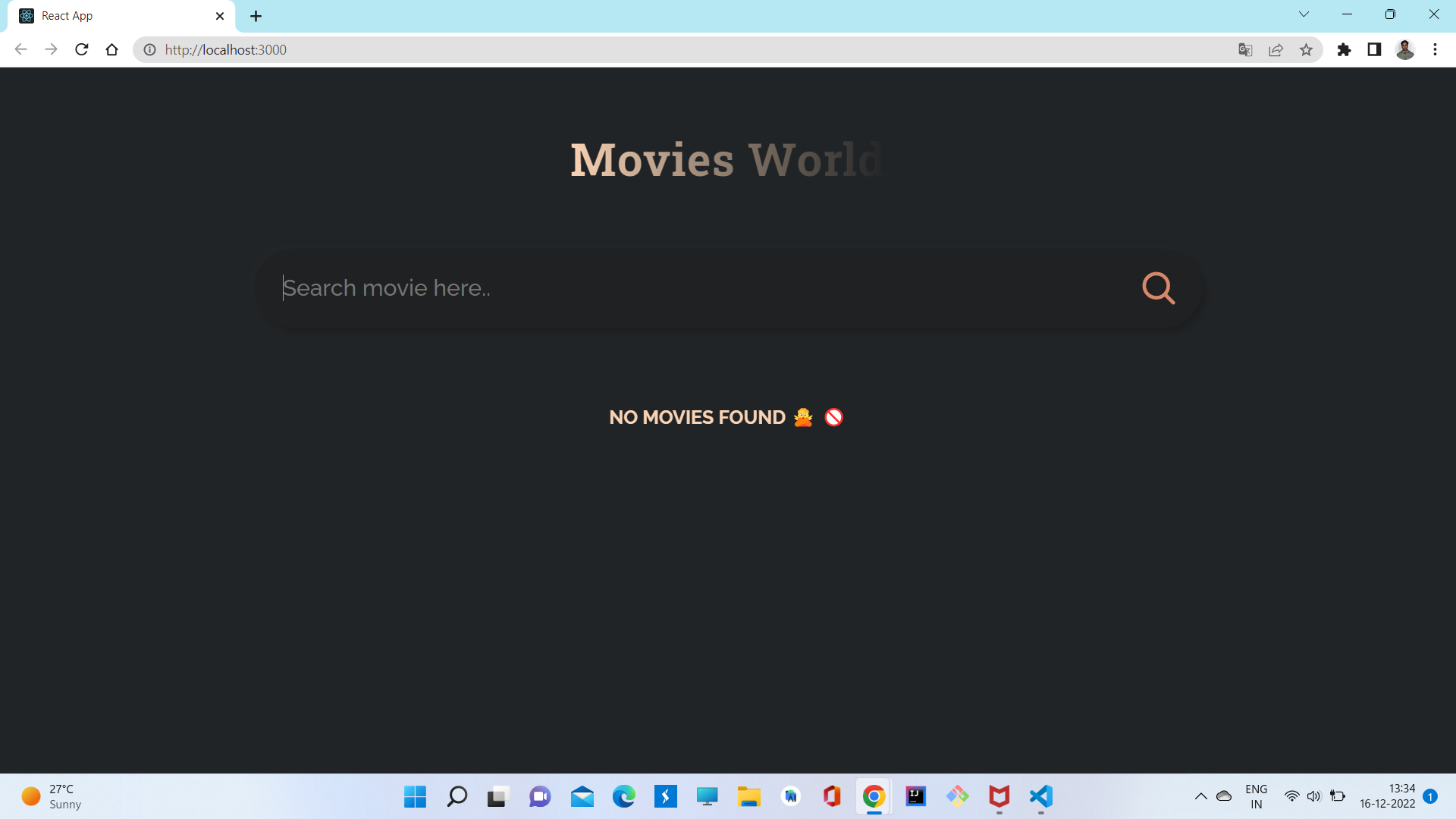The height and width of the screenshot is (819, 1456).
Task: Open Wi-Fi network settings in tray
Action: tap(1291, 796)
